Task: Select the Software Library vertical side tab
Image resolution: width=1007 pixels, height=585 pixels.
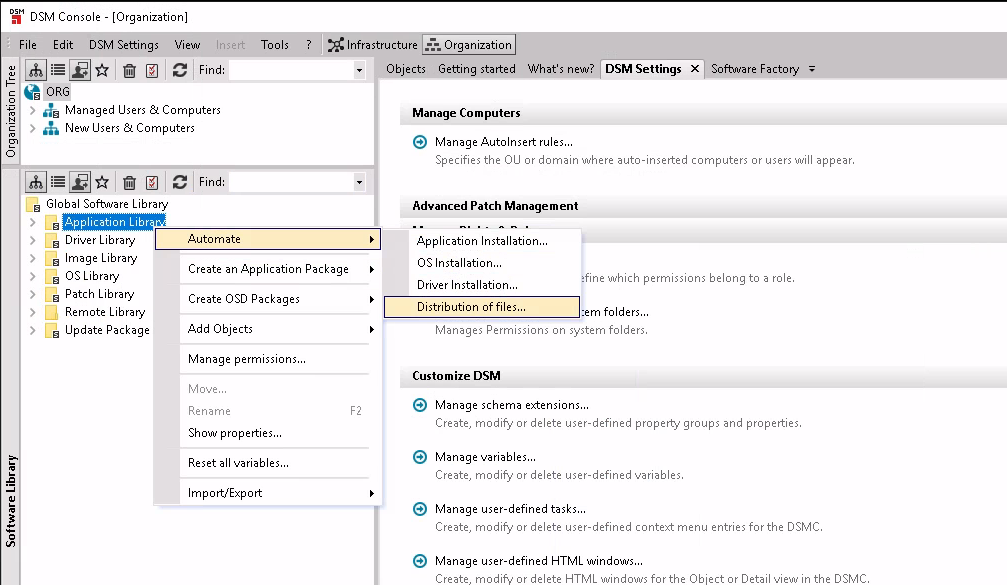Action: (11, 502)
